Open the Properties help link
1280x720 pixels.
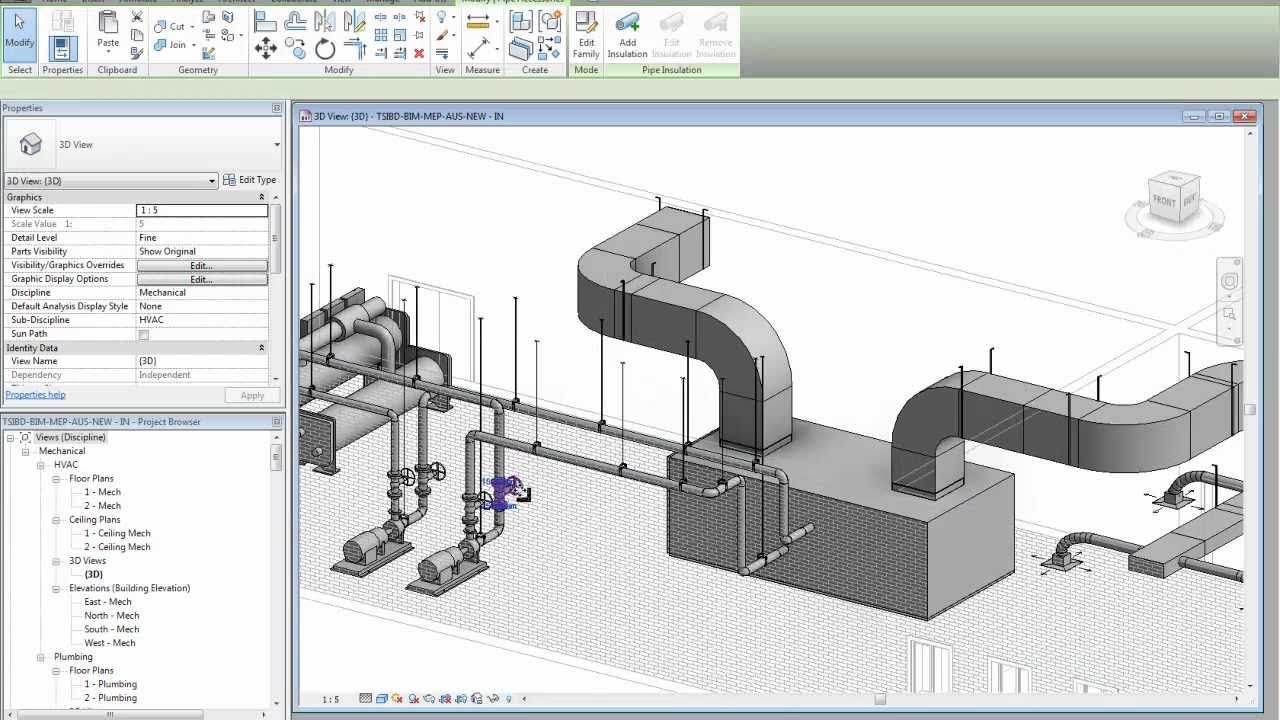coord(35,395)
